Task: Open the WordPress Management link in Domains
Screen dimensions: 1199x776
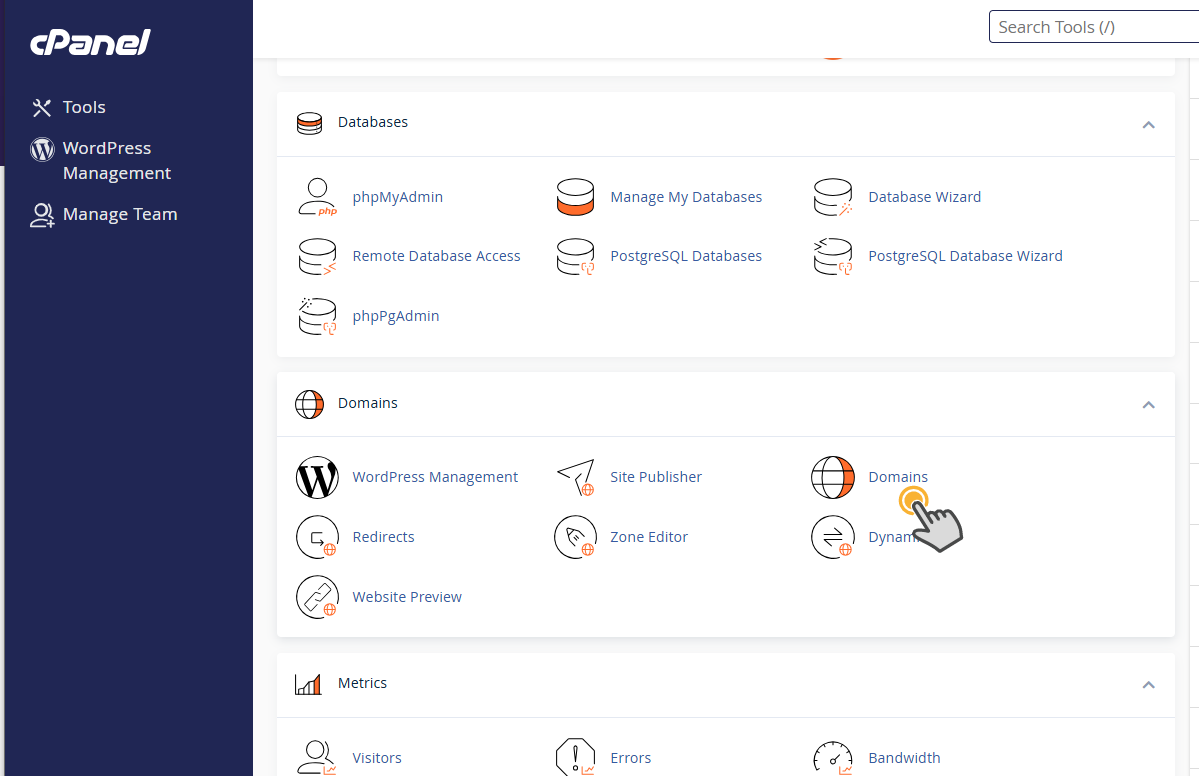Action: [x=435, y=477]
